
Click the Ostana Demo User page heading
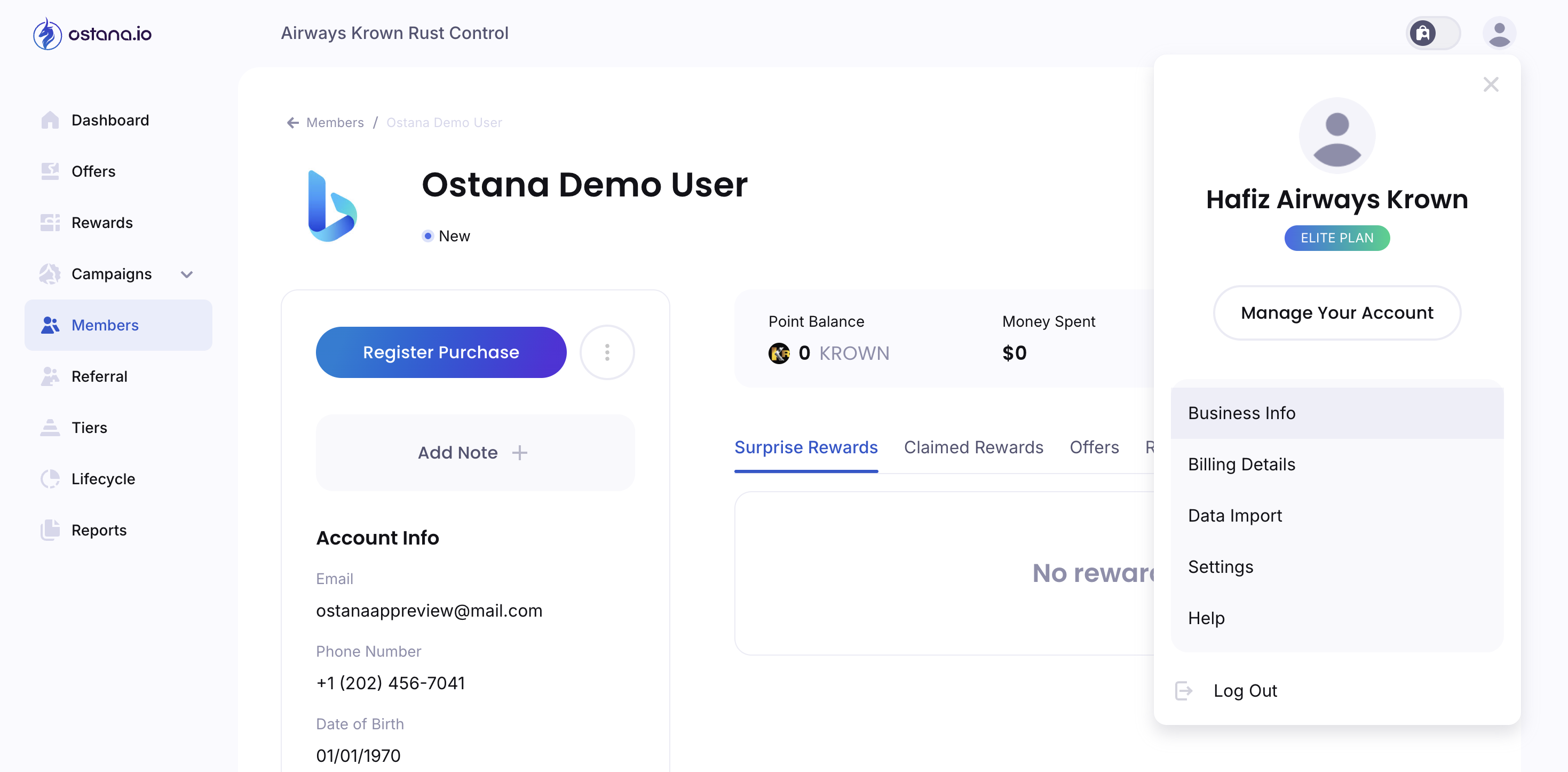tap(584, 185)
